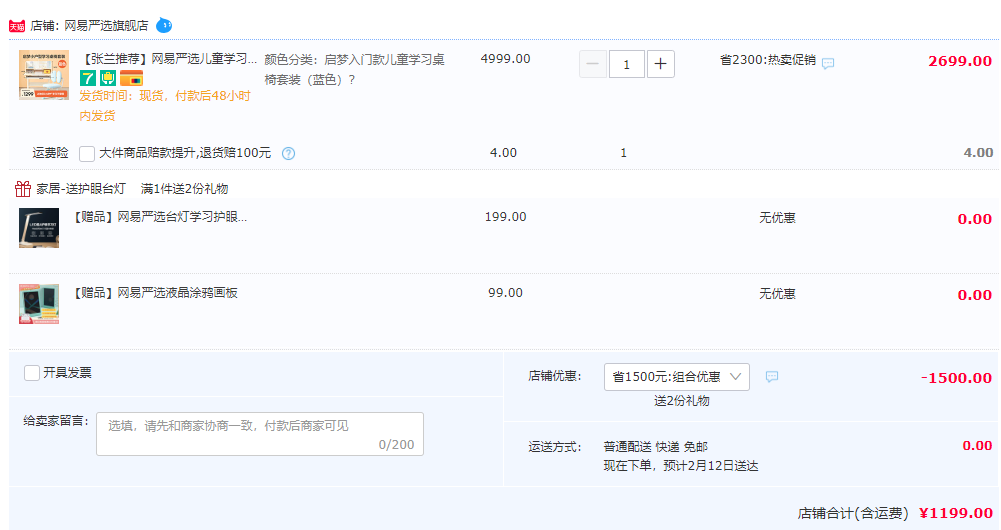
Task: Click 送2份礼物 text under dropdown
Action: point(682,401)
